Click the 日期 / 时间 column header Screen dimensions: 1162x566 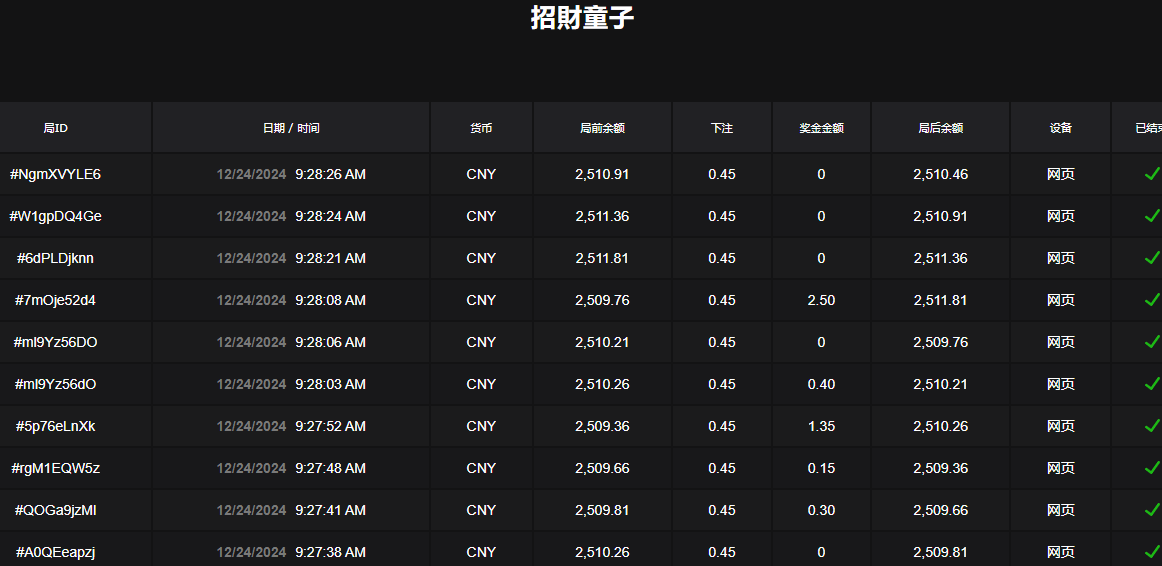(291, 128)
